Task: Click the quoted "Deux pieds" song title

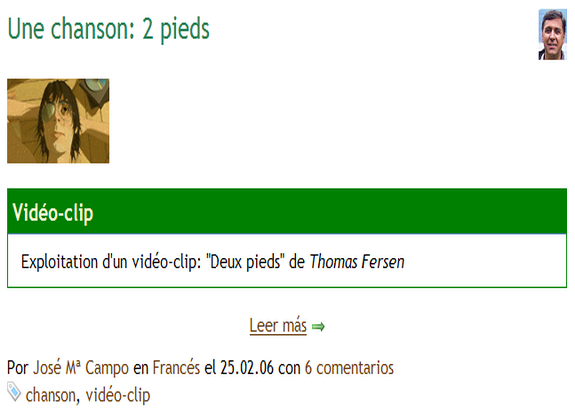Action: (x=245, y=262)
